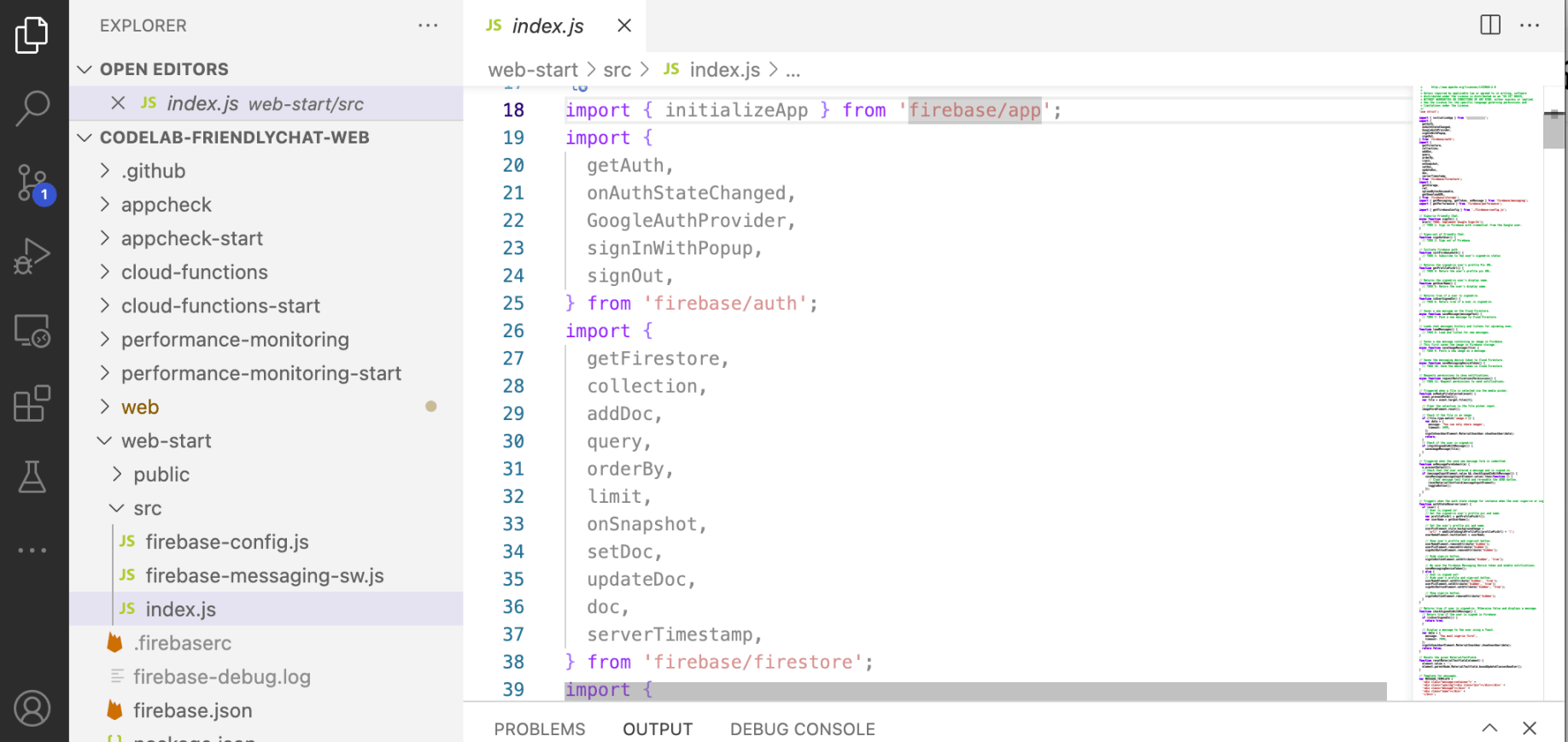Screen dimensions: 1568x742
Task: Open the Explorer view in activity bar
Action: [x=32, y=35]
